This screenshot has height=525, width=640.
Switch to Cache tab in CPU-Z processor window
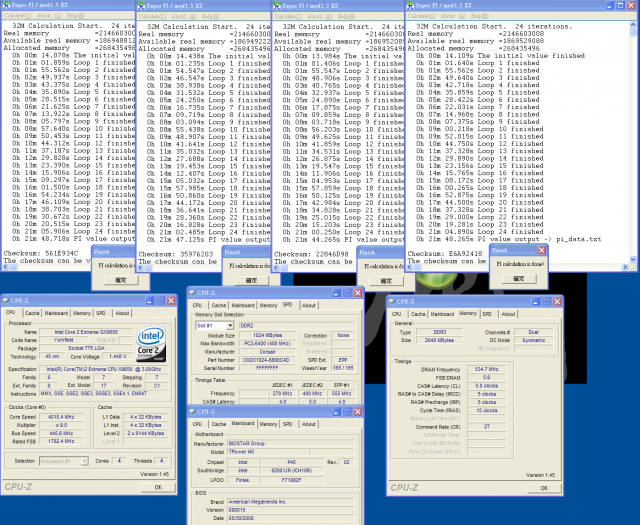coord(32,313)
